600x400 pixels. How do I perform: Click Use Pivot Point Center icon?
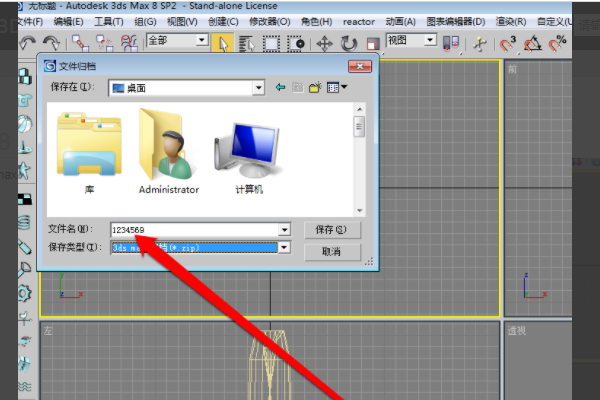[x=451, y=43]
